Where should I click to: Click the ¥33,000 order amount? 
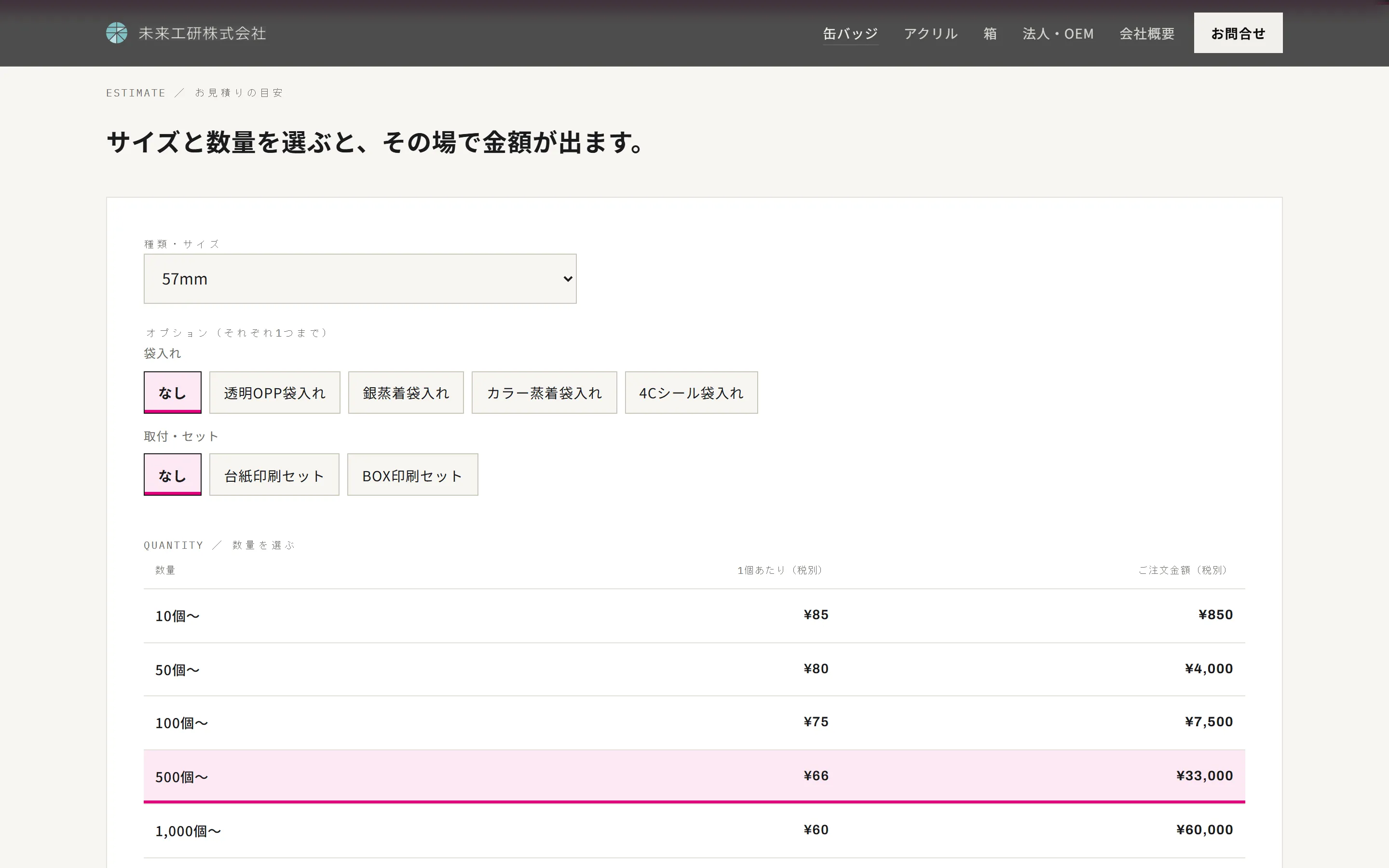[1204, 775]
